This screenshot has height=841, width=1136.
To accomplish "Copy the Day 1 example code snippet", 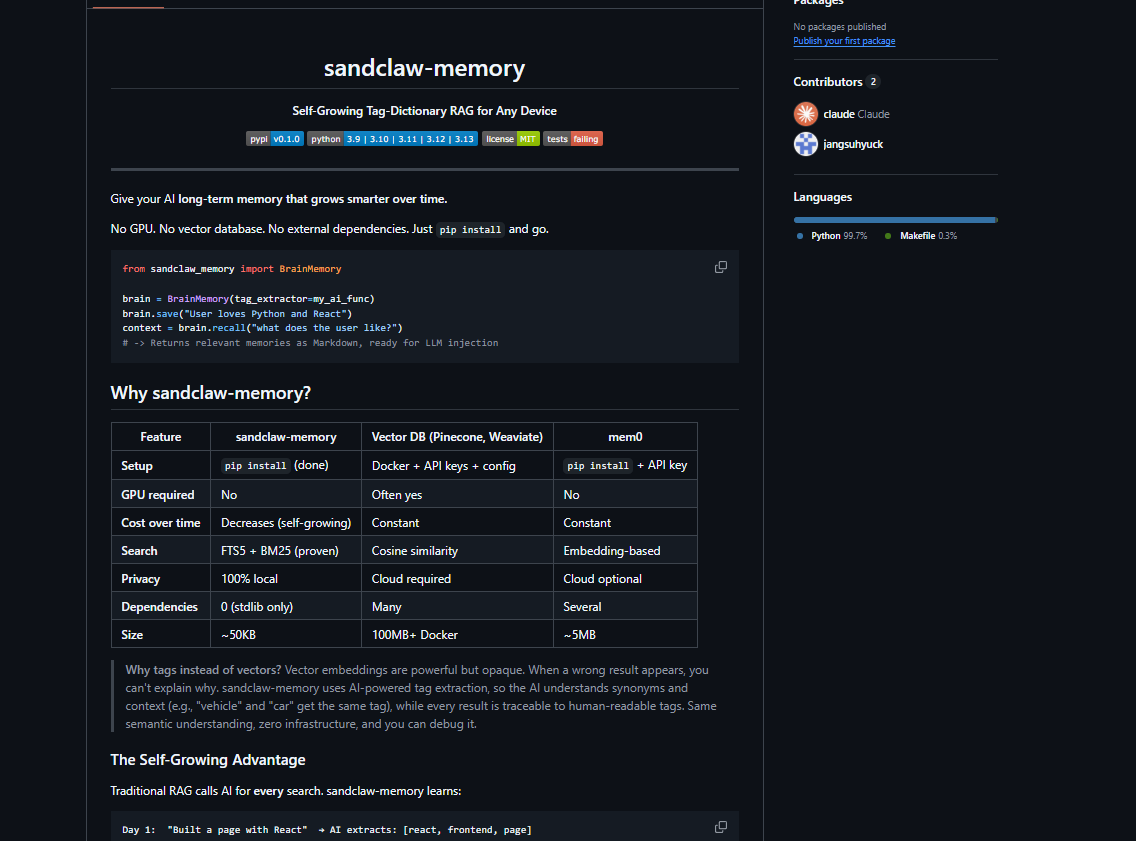I will pyautogui.click(x=720, y=826).
